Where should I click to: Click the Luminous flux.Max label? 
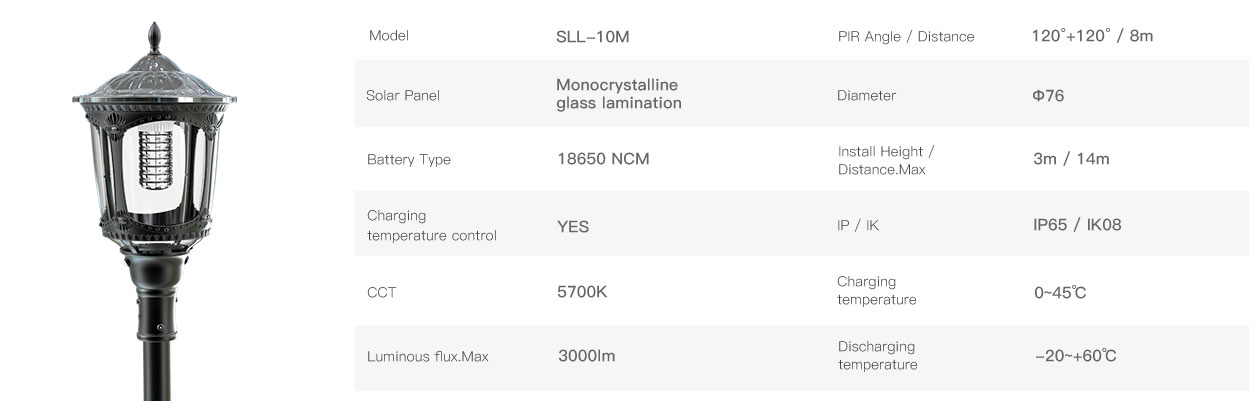point(427,357)
